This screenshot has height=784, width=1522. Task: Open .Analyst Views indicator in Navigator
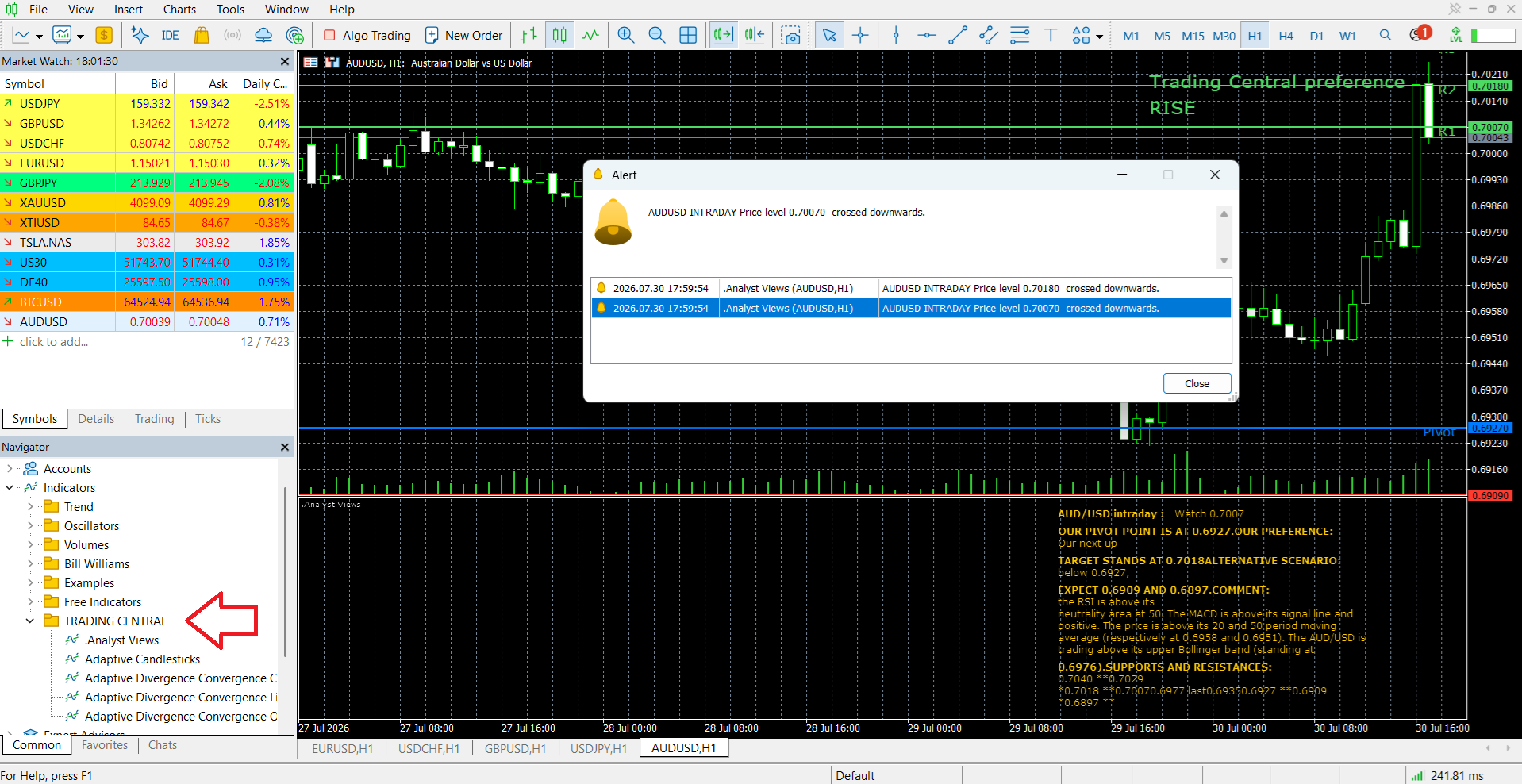pos(121,640)
